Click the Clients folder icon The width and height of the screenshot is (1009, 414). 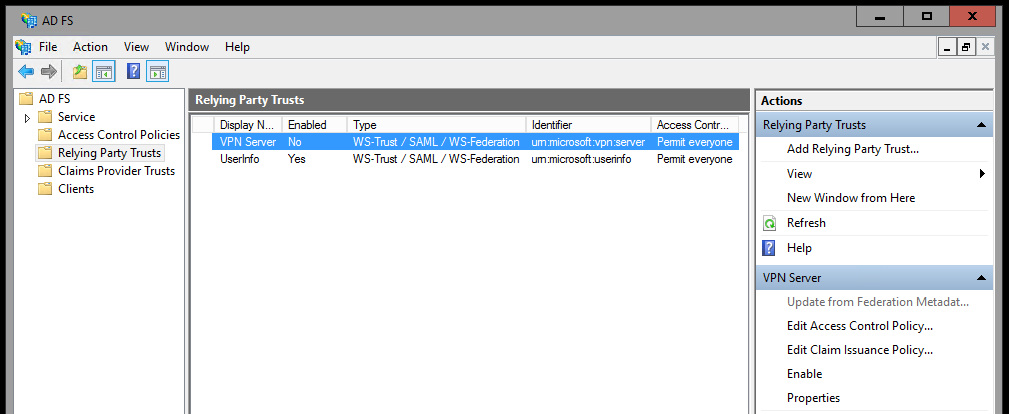tap(44, 189)
